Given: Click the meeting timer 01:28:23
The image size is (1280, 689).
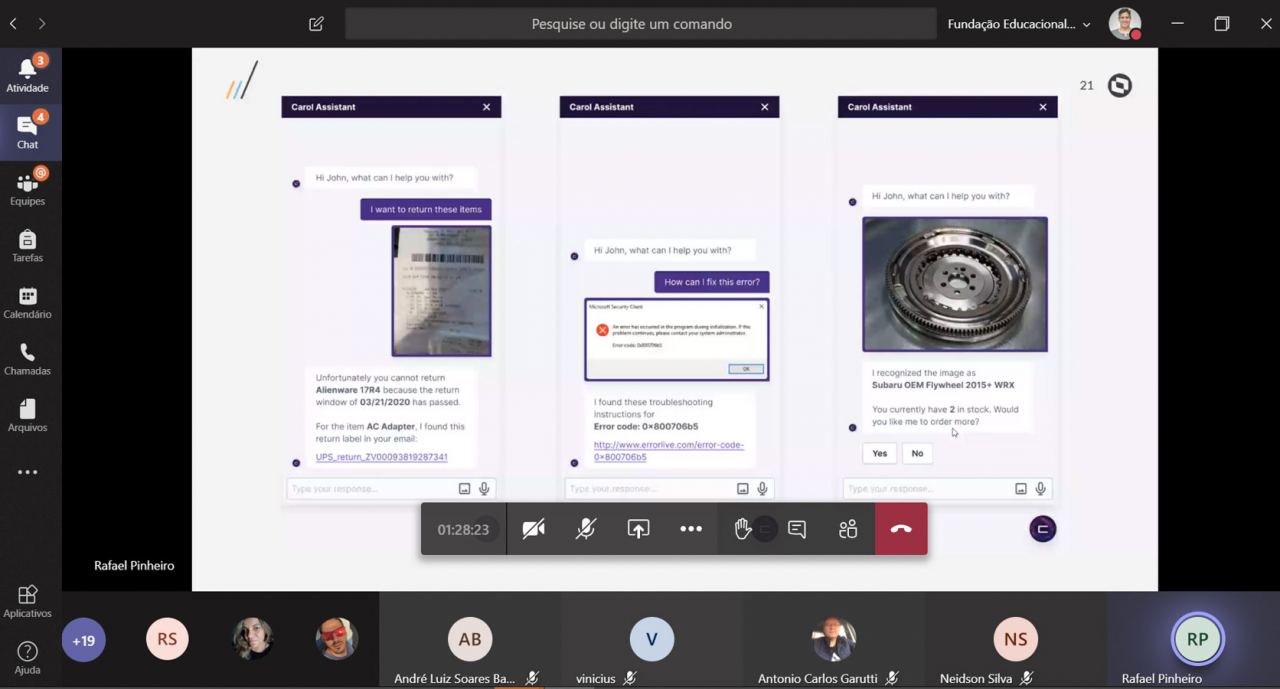Looking at the screenshot, I should (x=463, y=529).
